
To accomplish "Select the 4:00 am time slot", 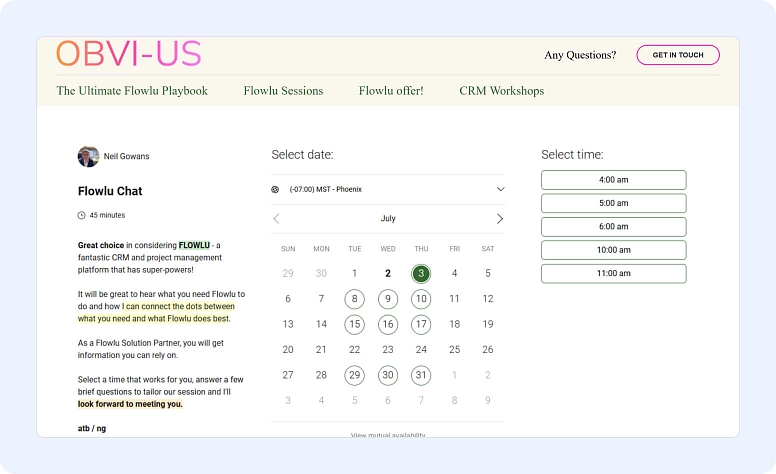I will click(613, 180).
